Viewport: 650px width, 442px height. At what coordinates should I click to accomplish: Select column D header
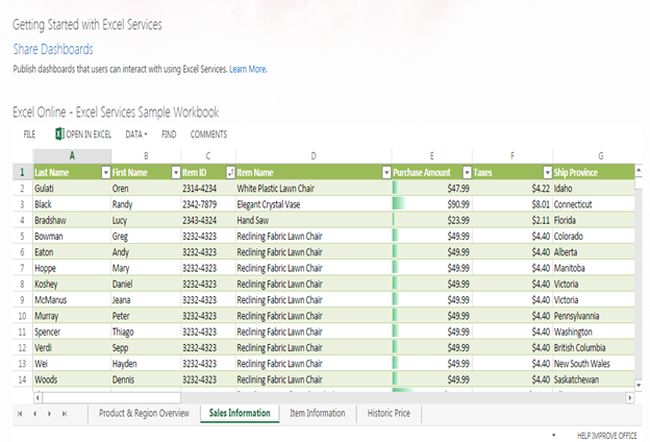(x=314, y=156)
